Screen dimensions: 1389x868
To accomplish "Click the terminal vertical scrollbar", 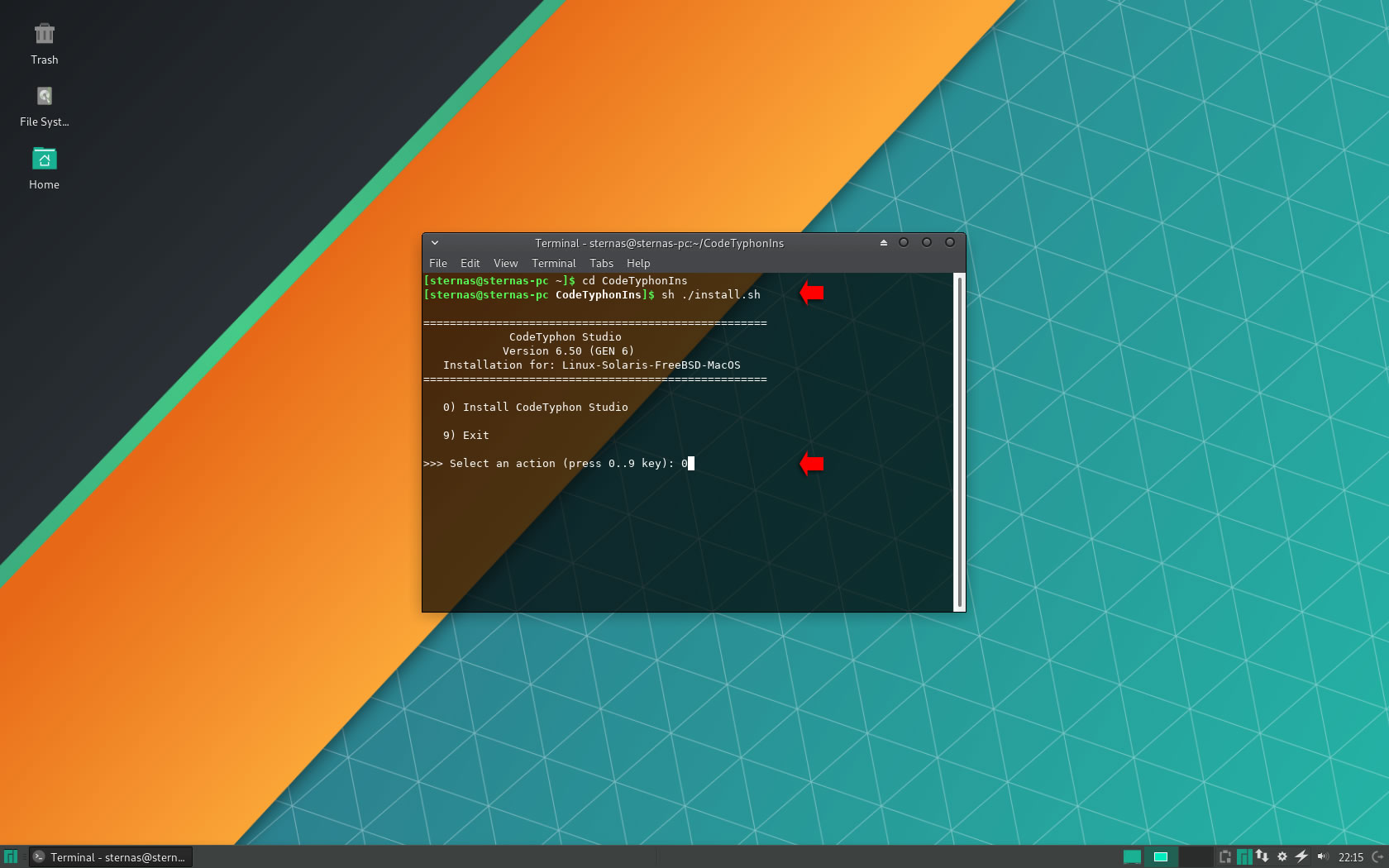I will pyautogui.click(x=959, y=442).
